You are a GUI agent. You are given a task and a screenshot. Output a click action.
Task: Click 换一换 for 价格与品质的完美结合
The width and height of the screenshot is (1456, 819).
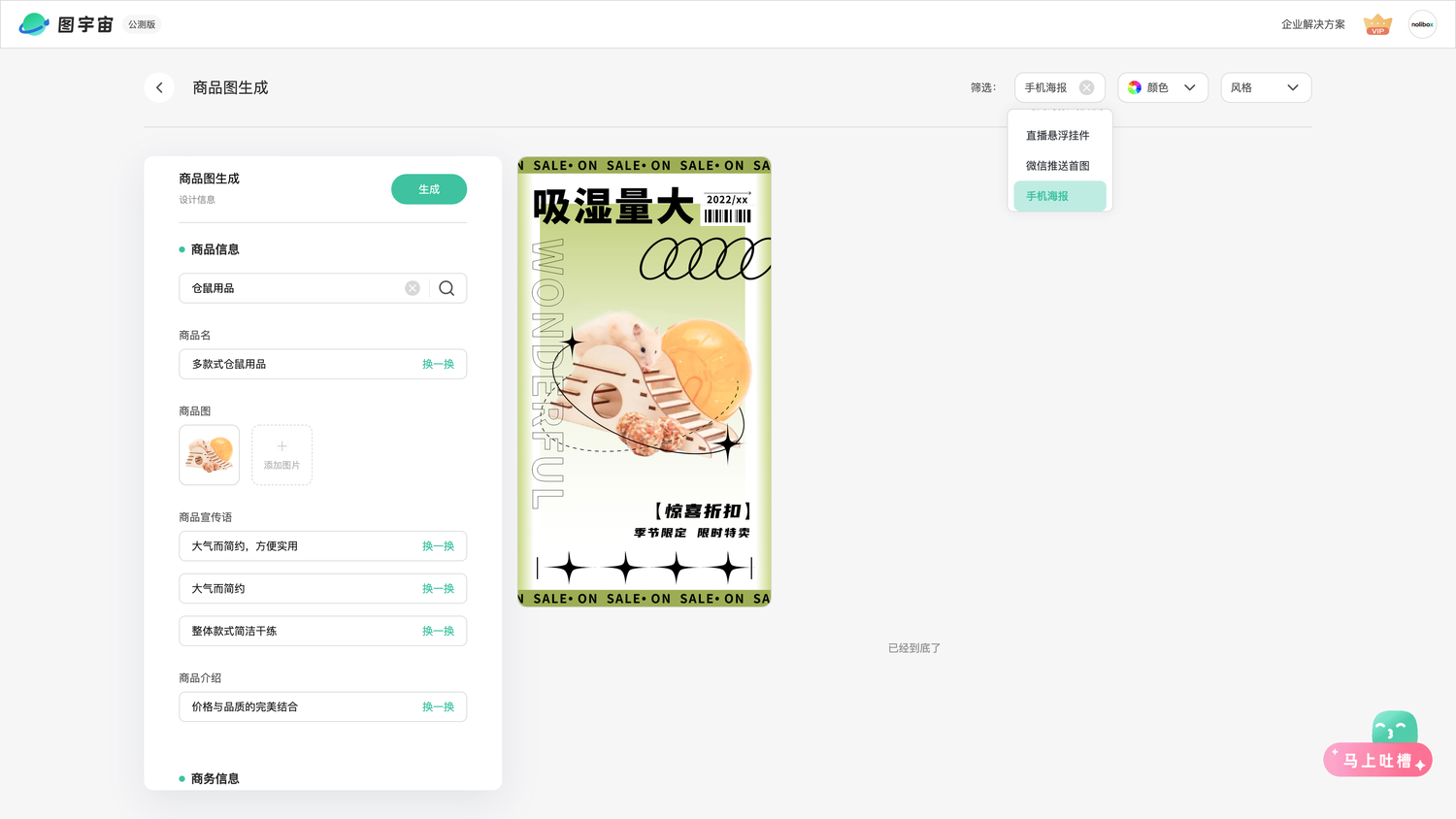pyautogui.click(x=438, y=707)
